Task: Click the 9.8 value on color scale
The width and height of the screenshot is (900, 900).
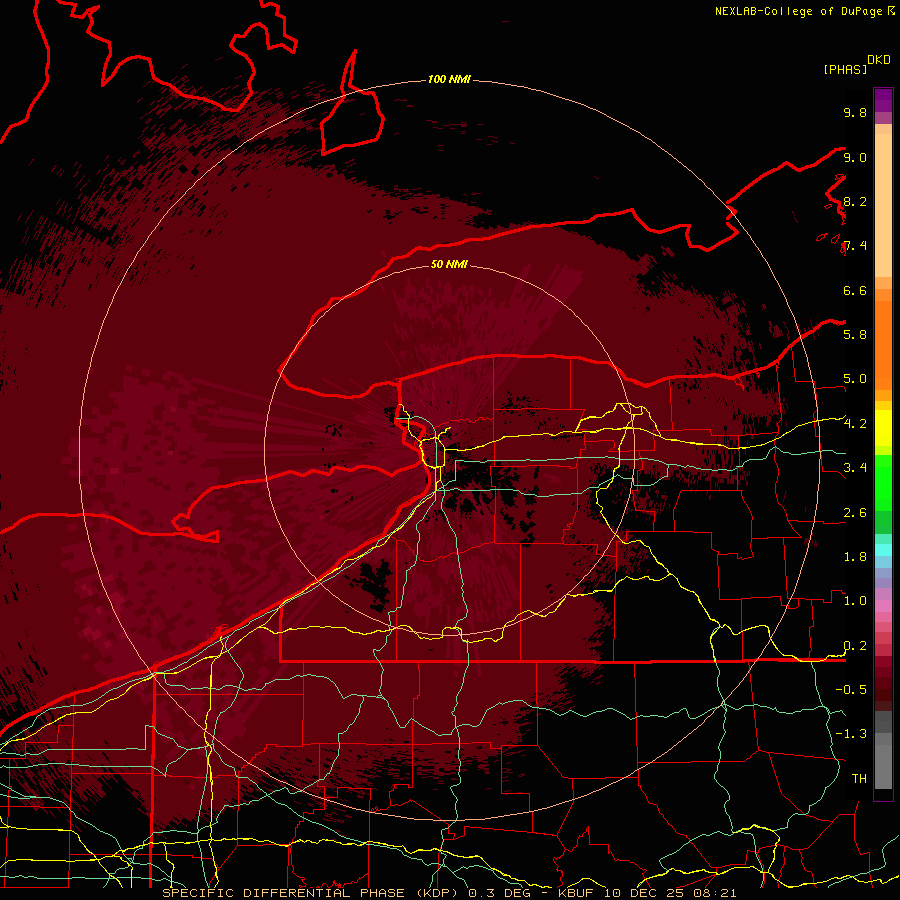Action: pos(855,112)
